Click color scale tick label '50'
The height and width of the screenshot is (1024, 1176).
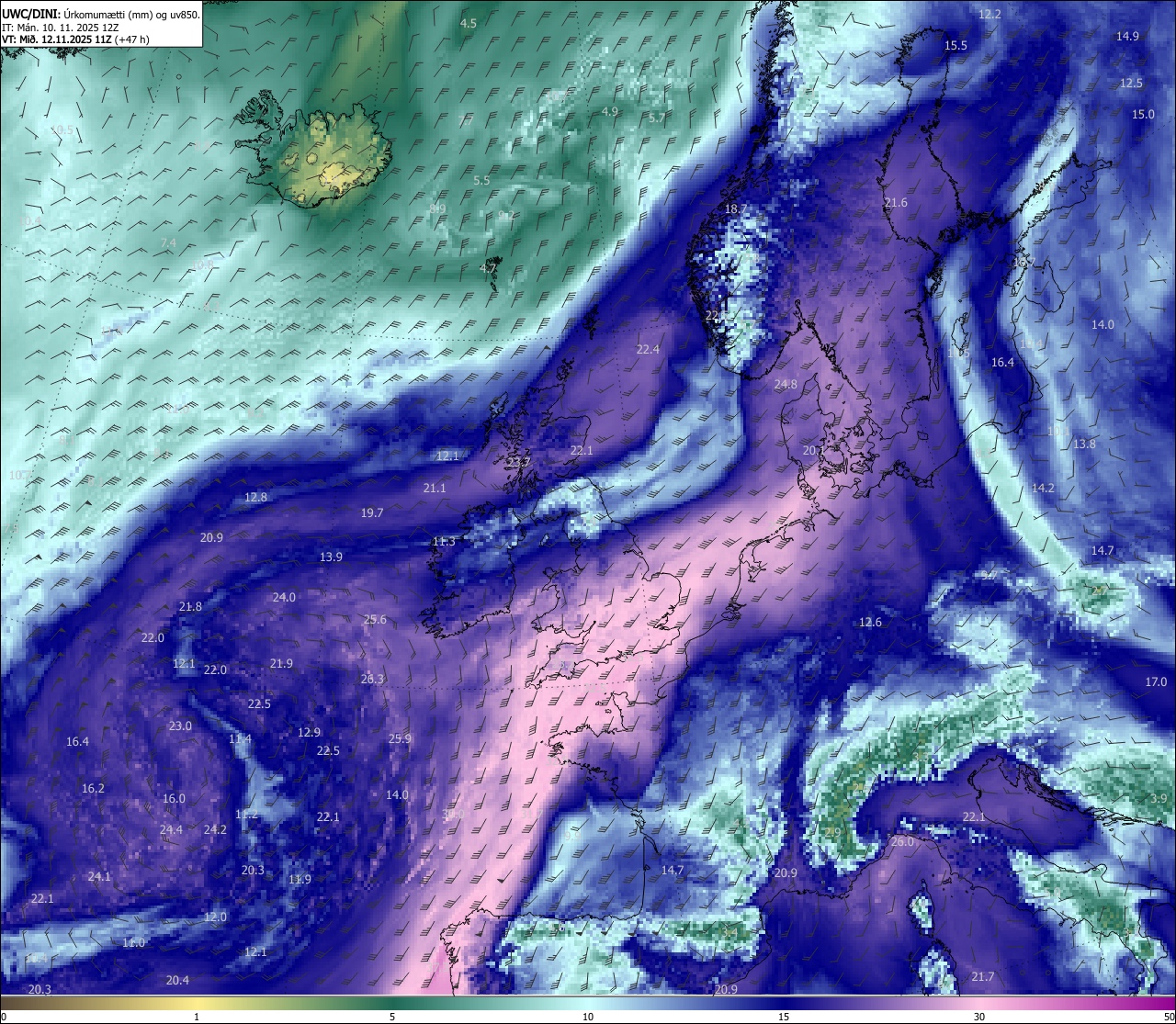pos(1169,1017)
